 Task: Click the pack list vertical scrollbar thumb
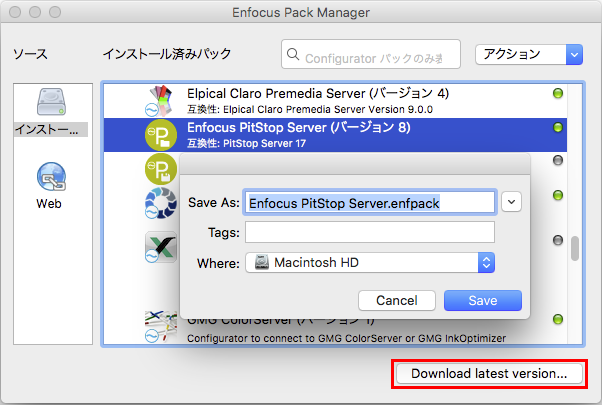click(x=574, y=248)
